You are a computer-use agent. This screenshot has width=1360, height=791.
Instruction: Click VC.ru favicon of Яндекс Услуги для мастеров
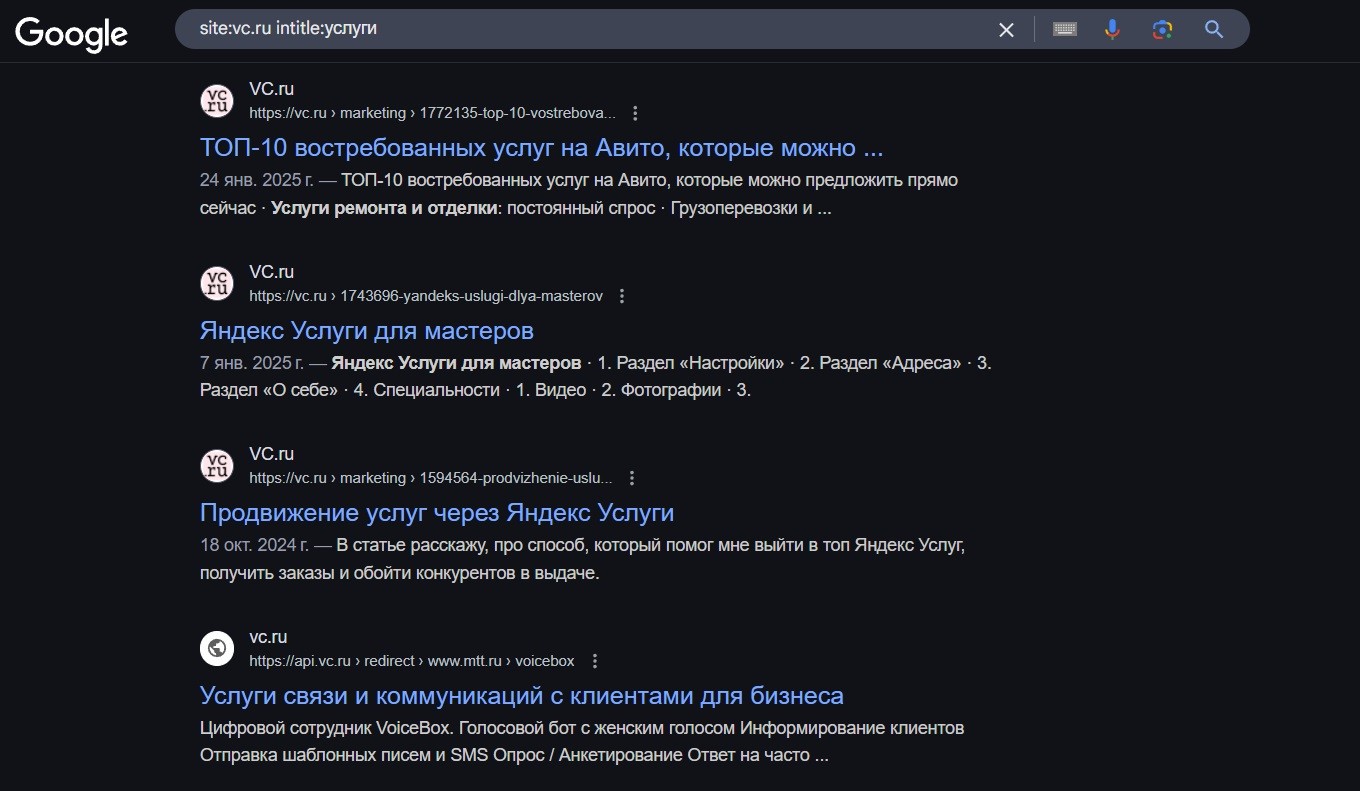click(217, 284)
